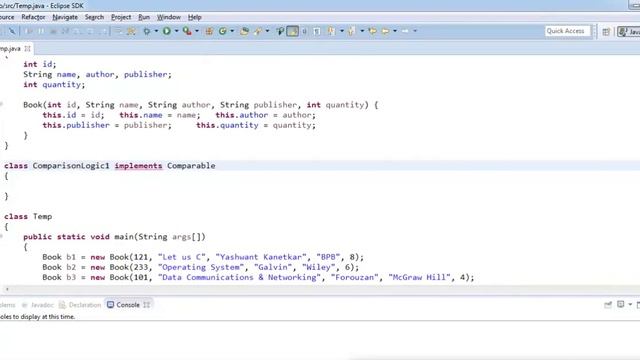Open the External Tools dropdown arrow
Screen dimensions: 640x360
(197, 31)
